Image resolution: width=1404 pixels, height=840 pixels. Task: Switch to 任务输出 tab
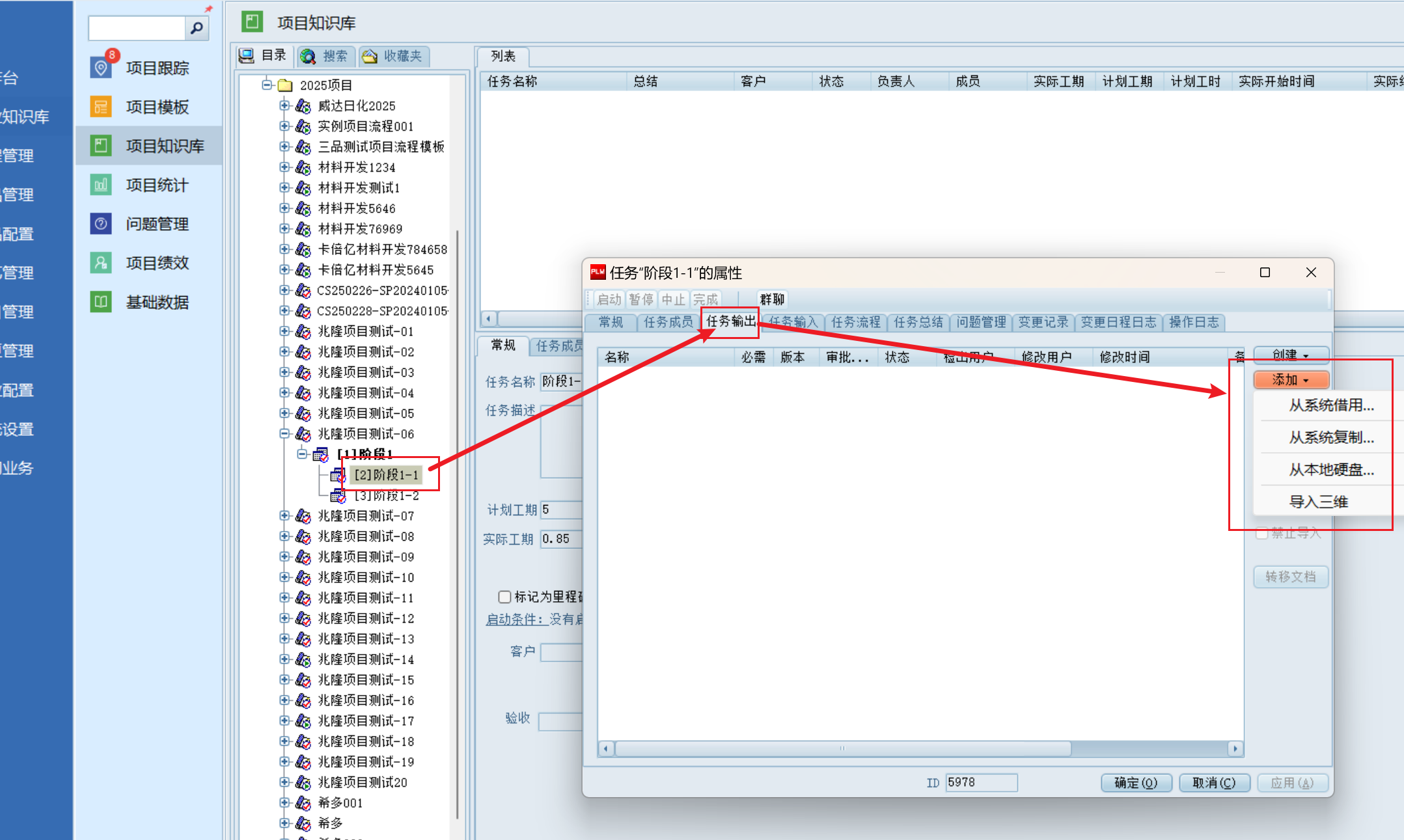point(730,321)
